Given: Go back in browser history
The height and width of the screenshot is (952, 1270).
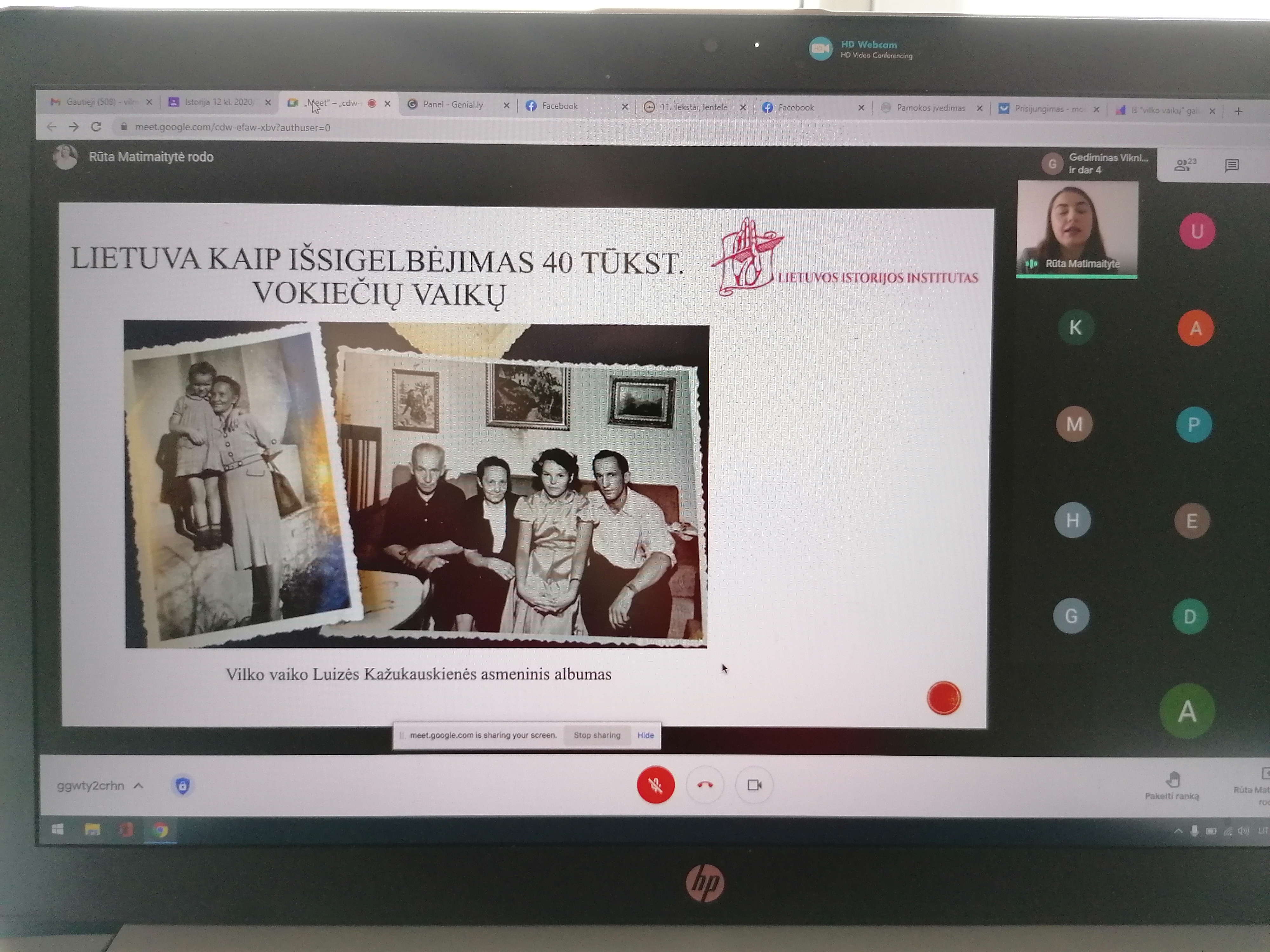Looking at the screenshot, I should (x=52, y=127).
